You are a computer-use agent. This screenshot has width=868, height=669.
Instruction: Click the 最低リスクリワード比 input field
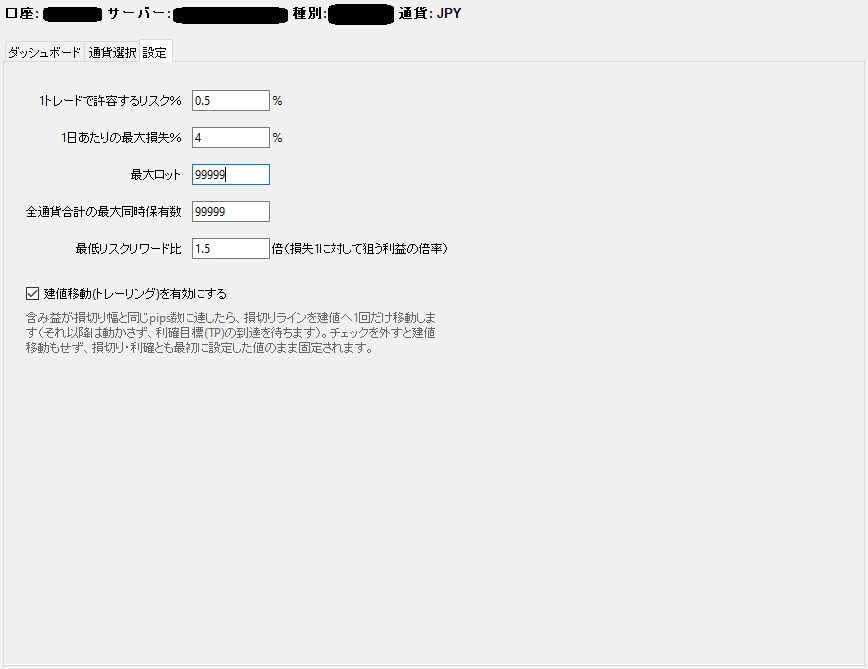(231, 248)
